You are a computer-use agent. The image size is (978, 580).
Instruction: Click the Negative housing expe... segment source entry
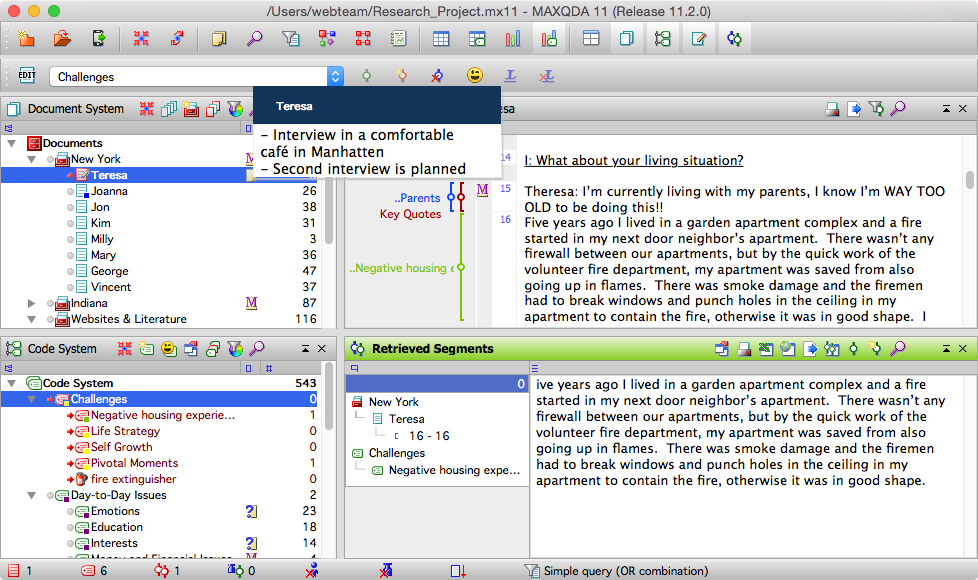point(454,470)
